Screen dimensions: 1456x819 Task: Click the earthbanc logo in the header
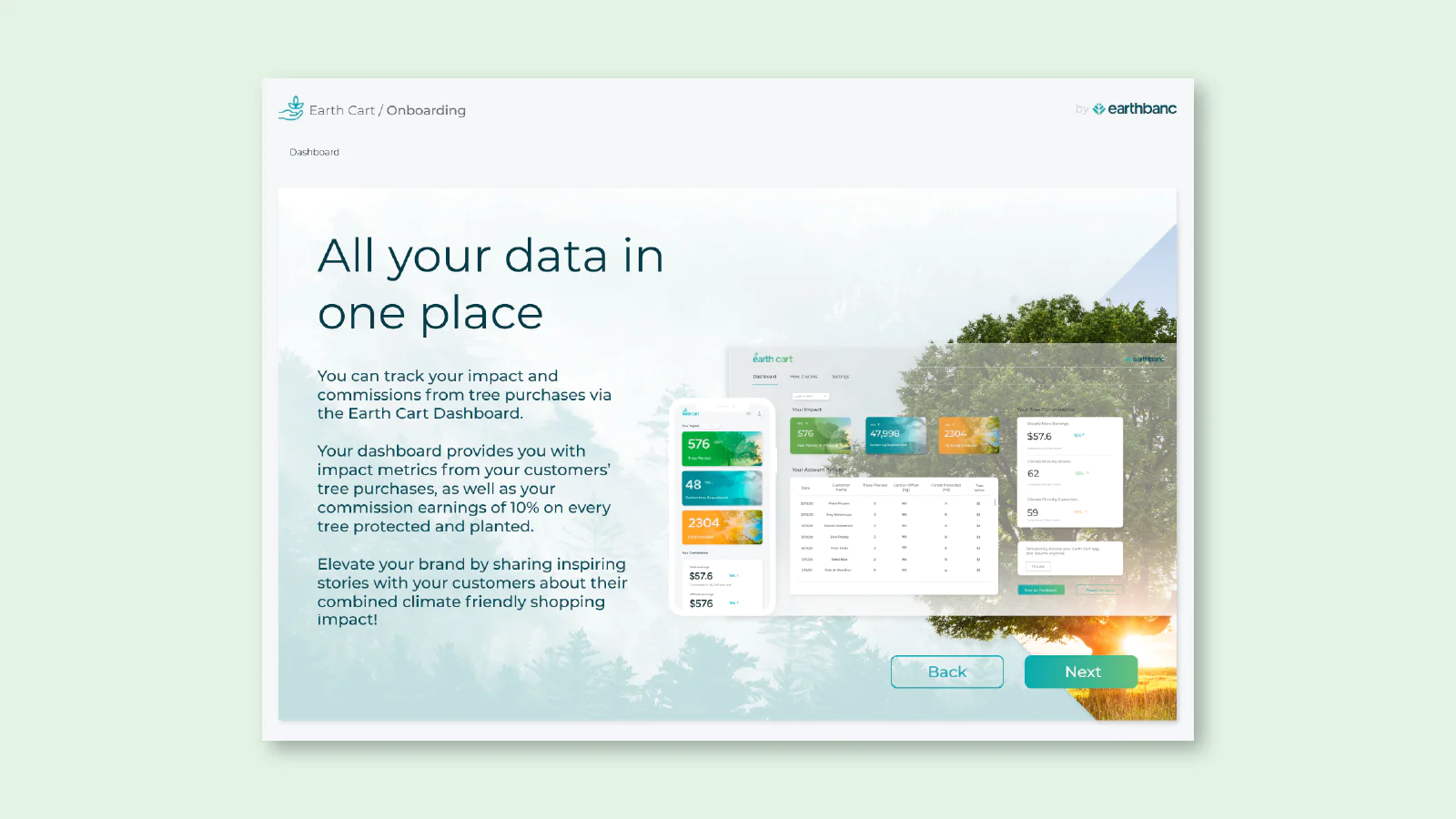pyautogui.click(x=1135, y=109)
